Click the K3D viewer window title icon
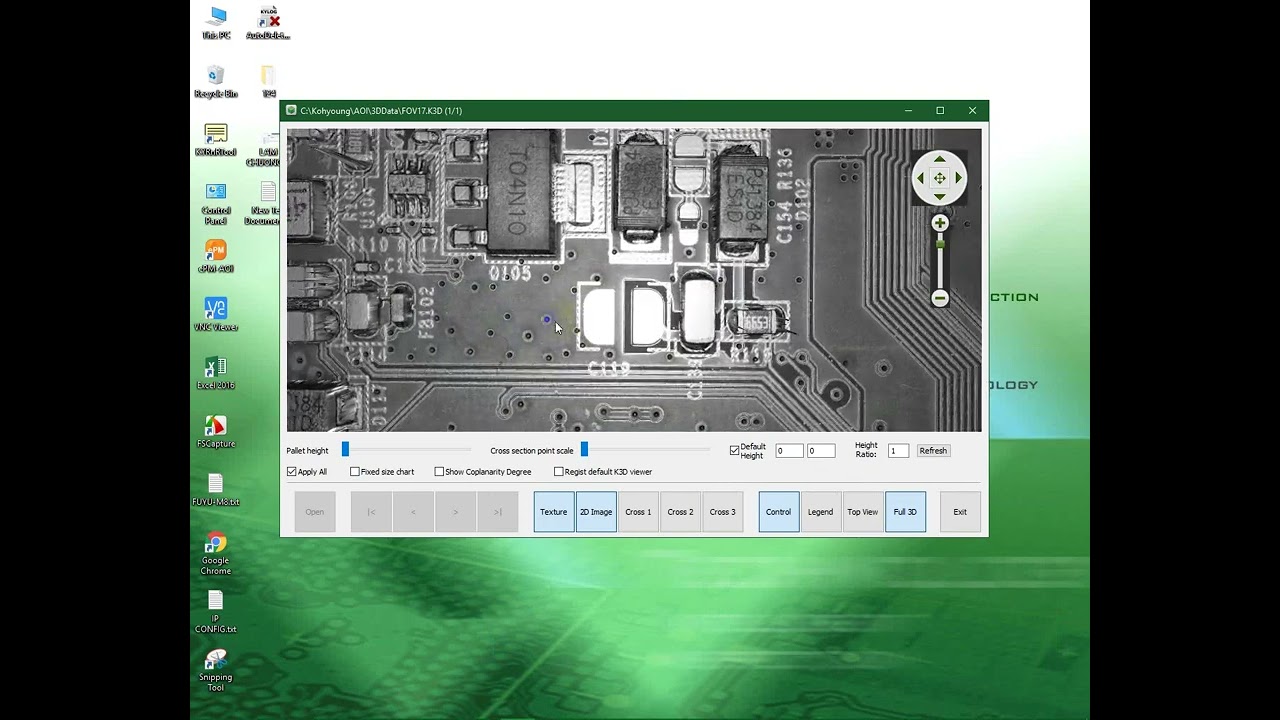The height and width of the screenshot is (720, 1280). click(x=291, y=111)
